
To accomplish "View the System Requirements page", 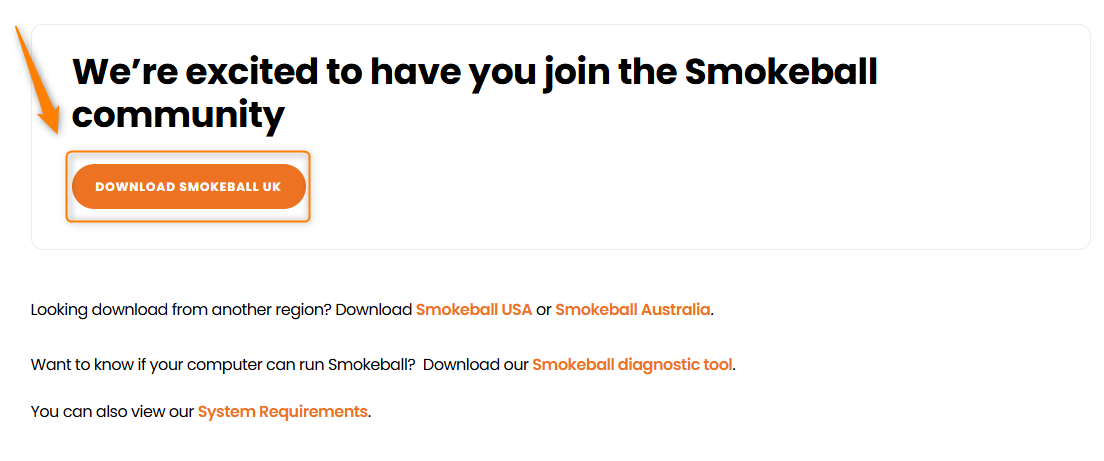I will click(283, 411).
